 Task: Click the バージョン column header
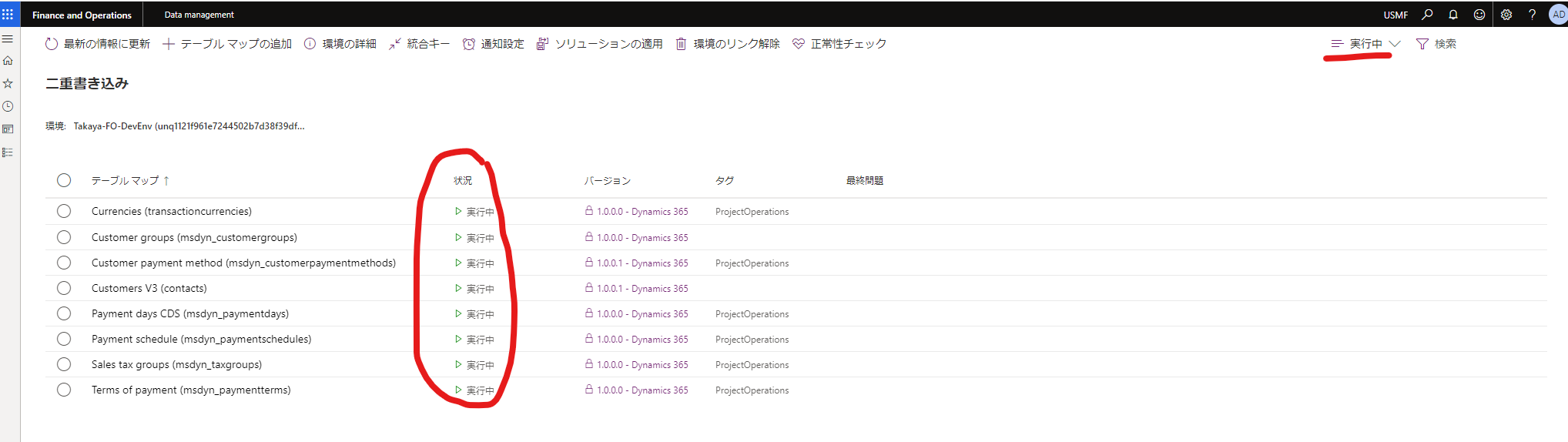point(607,180)
